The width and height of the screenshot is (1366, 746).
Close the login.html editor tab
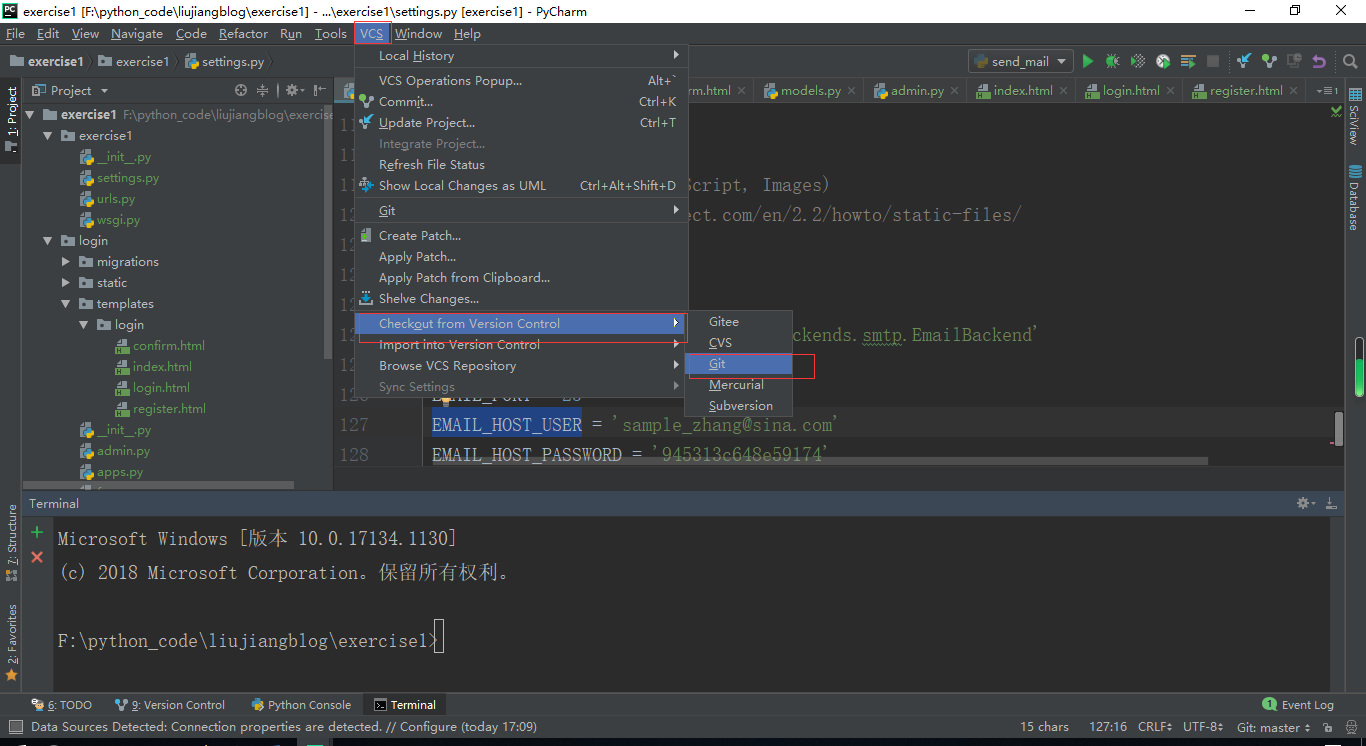pos(1171,90)
